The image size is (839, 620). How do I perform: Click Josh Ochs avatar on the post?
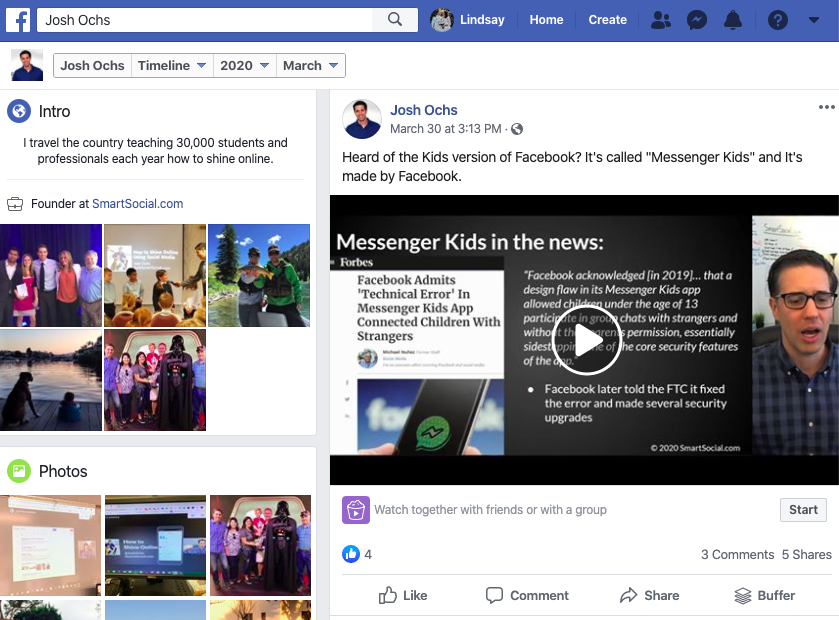point(362,119)
